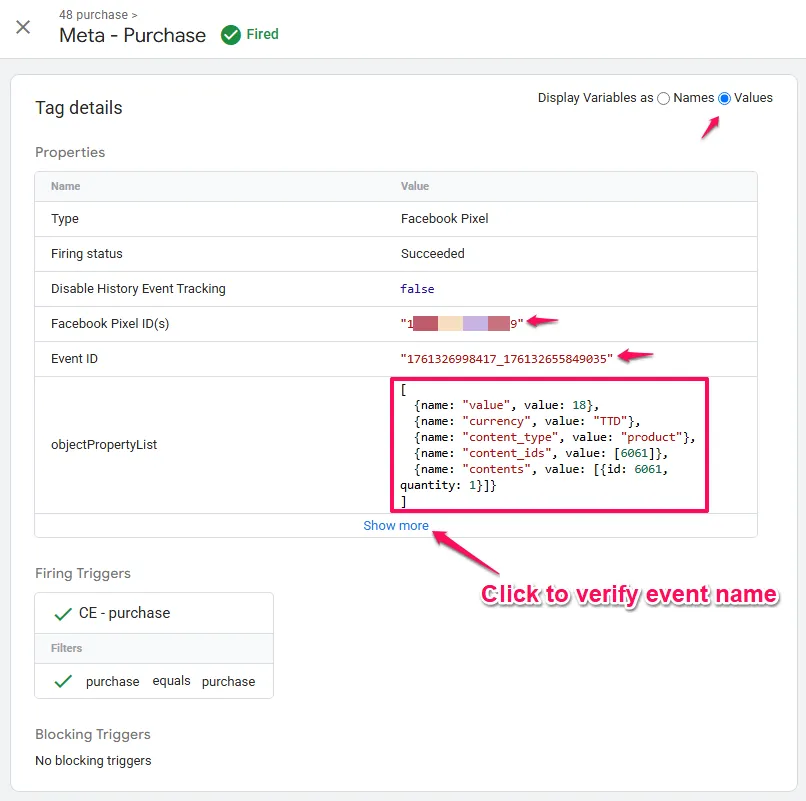Click the Filters header in trigger card
806x801 pixels.
[66, 648]
